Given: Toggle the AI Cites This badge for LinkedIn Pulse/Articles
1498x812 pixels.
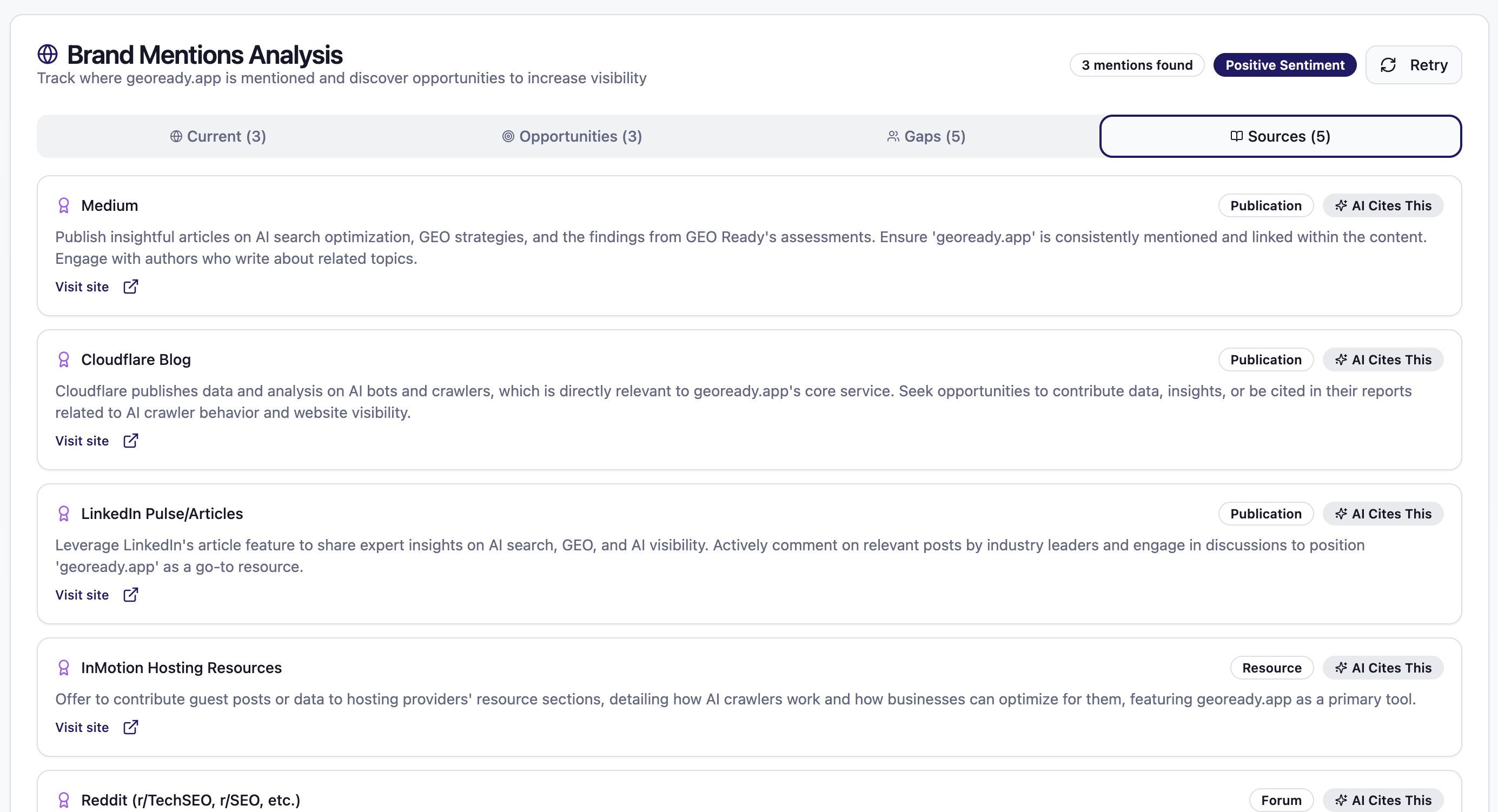Looking at the screenshot, I should (1383, 513).
